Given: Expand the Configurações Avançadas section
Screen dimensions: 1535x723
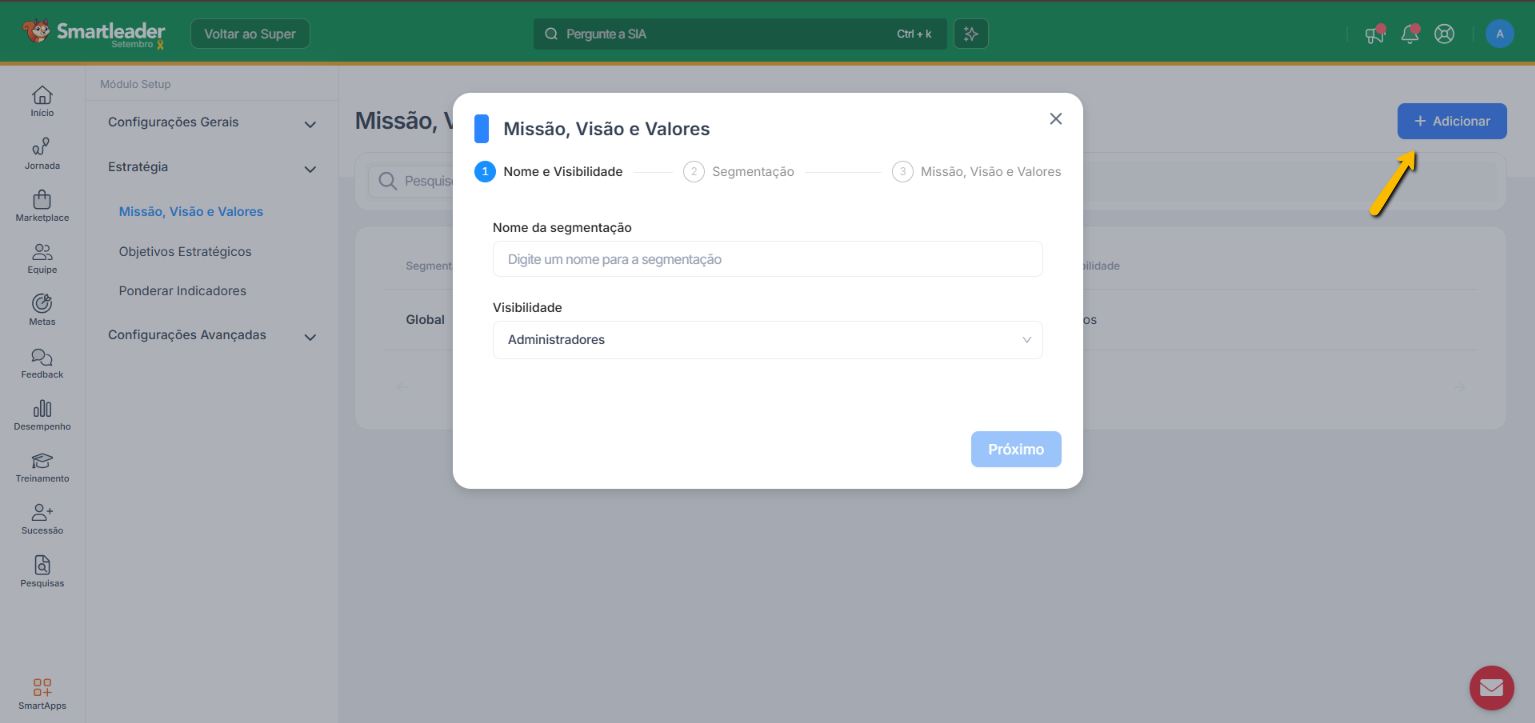Looking at the screenshot, I should point(212,336).
